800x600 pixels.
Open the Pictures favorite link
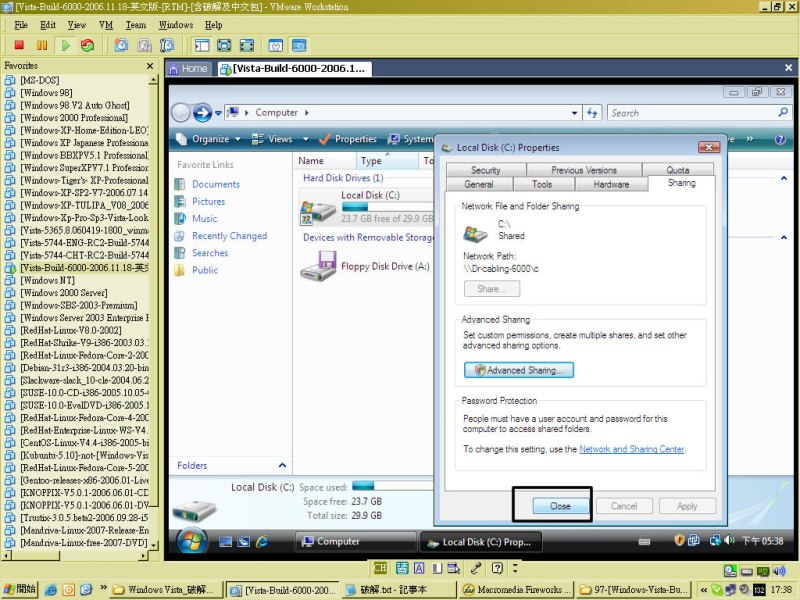[208, 202]
